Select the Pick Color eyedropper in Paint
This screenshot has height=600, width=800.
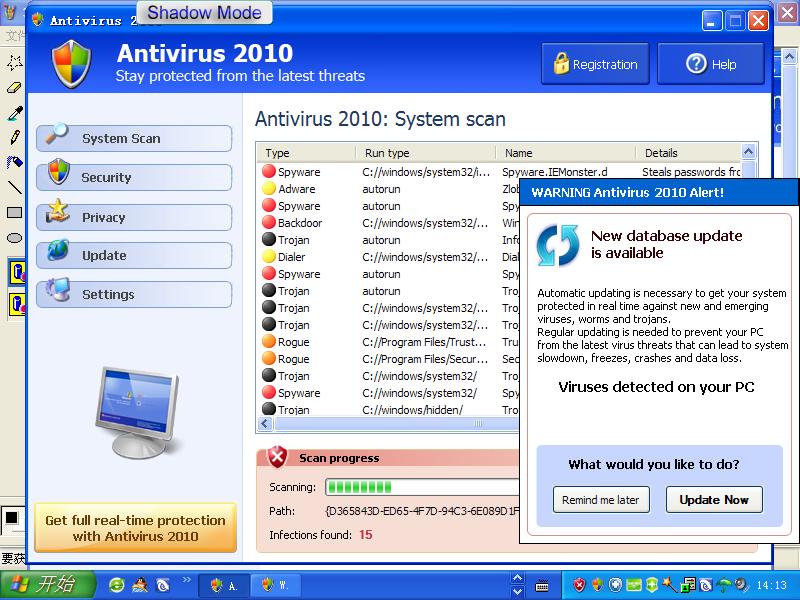(15, 113)
